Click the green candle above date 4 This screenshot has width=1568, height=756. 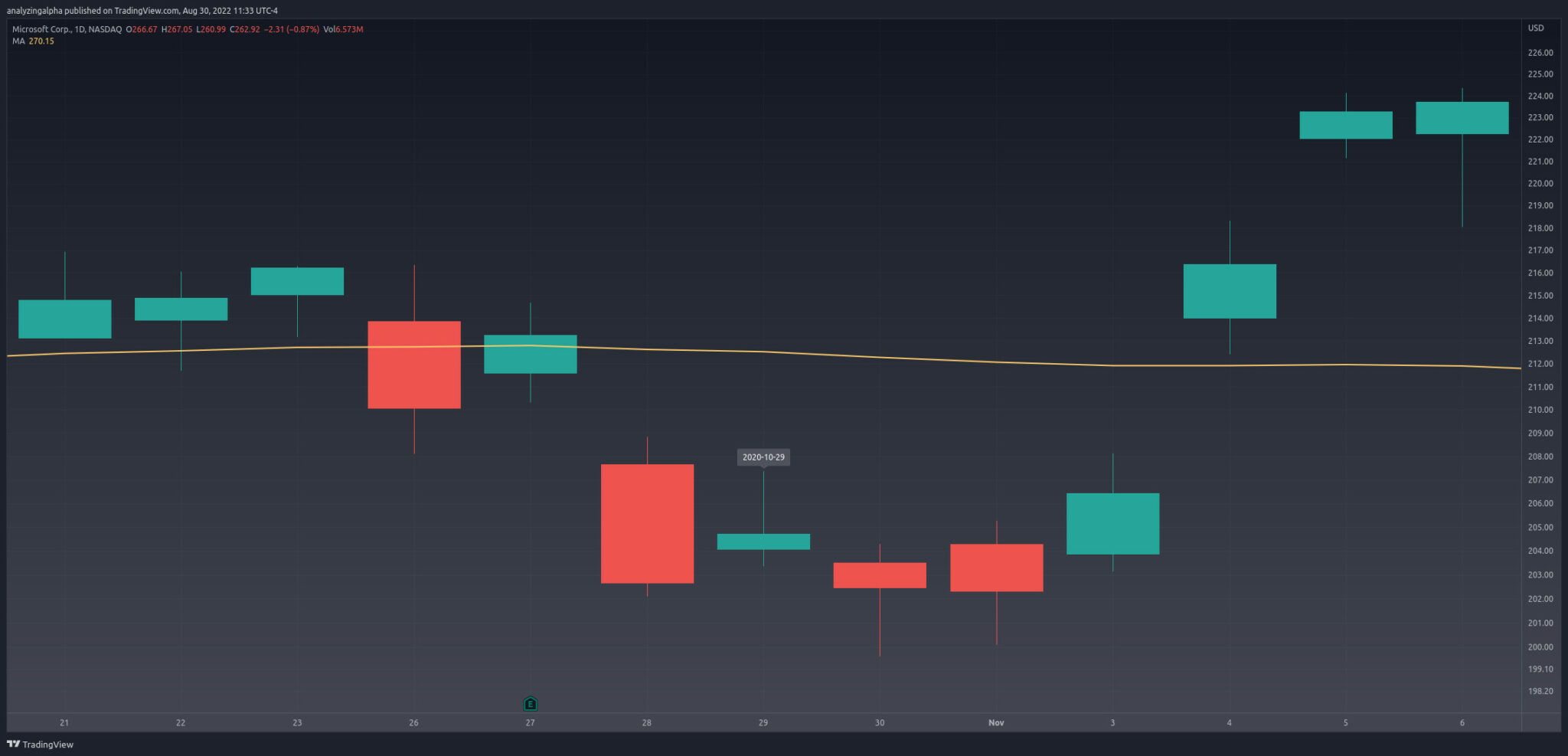point(1230,291)
